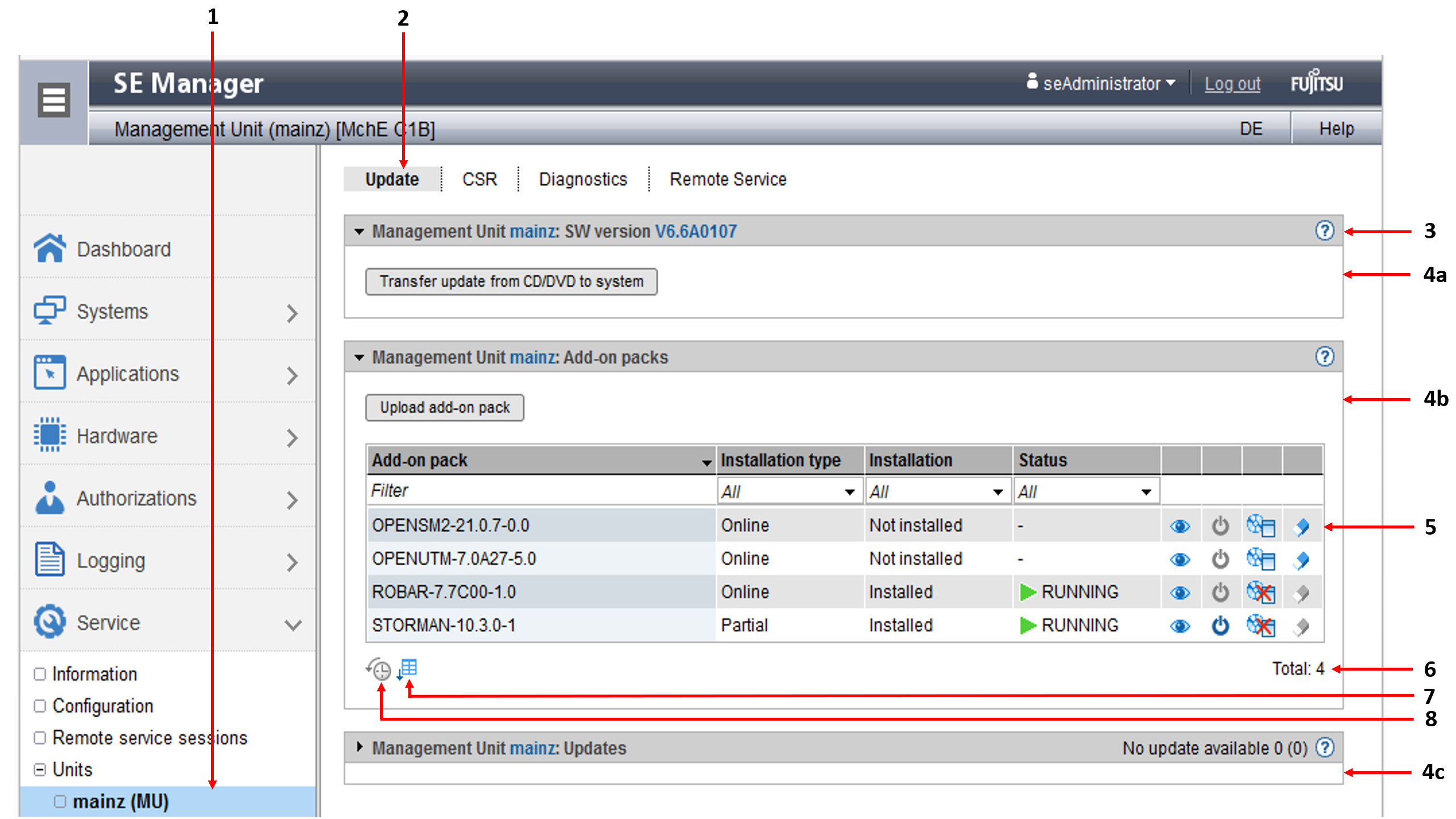The image size is (1456, 819).
Task: Click uninstall icon for ROBAR-7.7C00-1.0
Action: [1260, 593]
